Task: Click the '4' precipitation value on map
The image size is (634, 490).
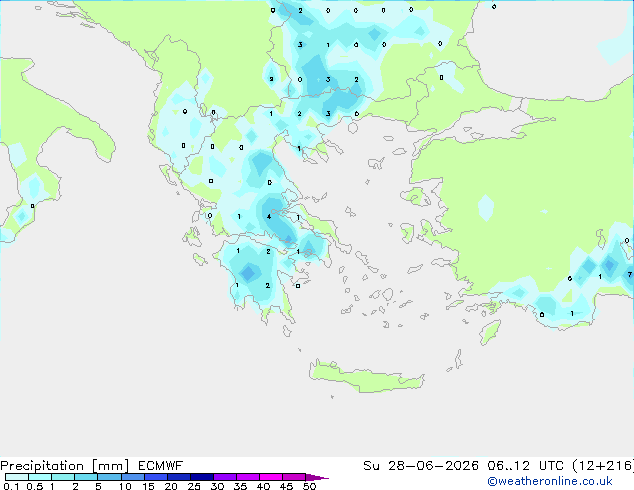Action: (x=269, y=217)
